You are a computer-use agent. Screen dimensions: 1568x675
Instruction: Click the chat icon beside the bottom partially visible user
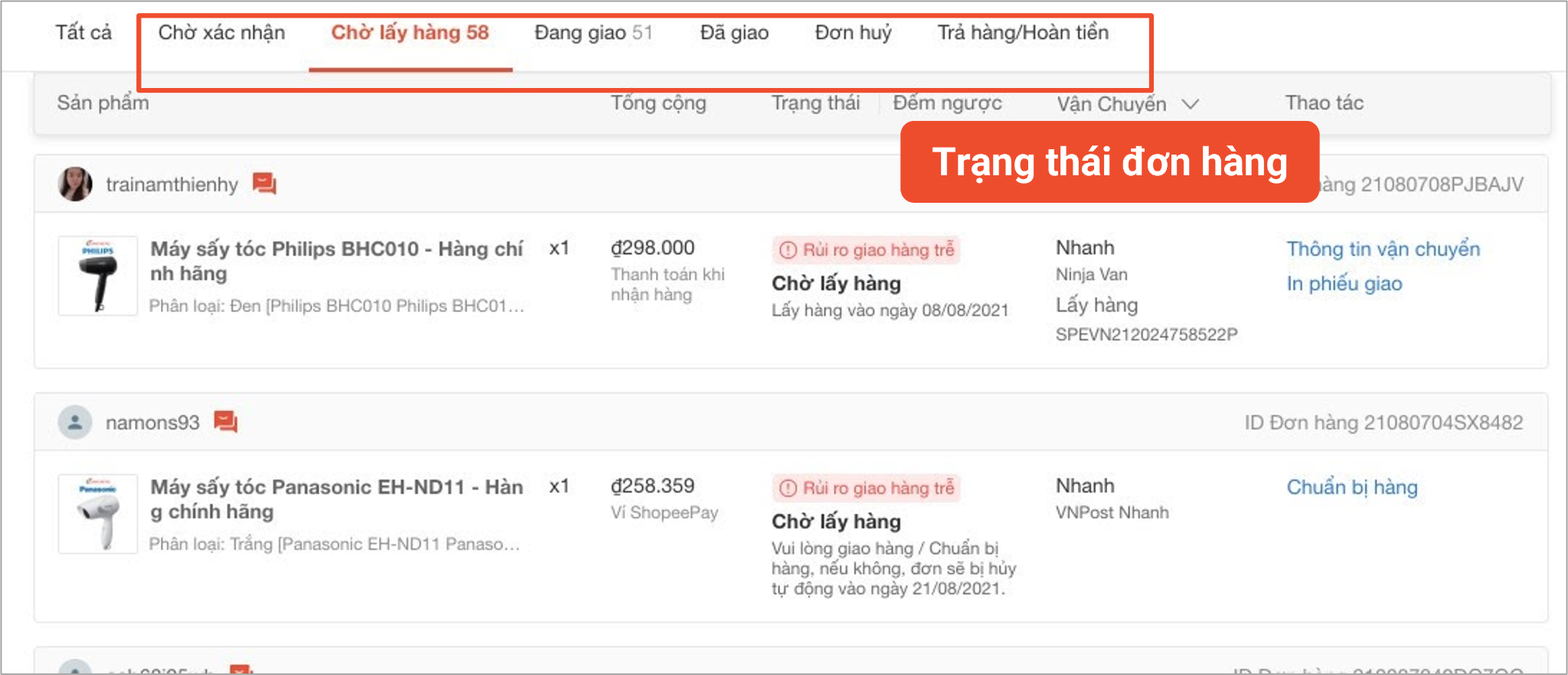pos(238,669)
